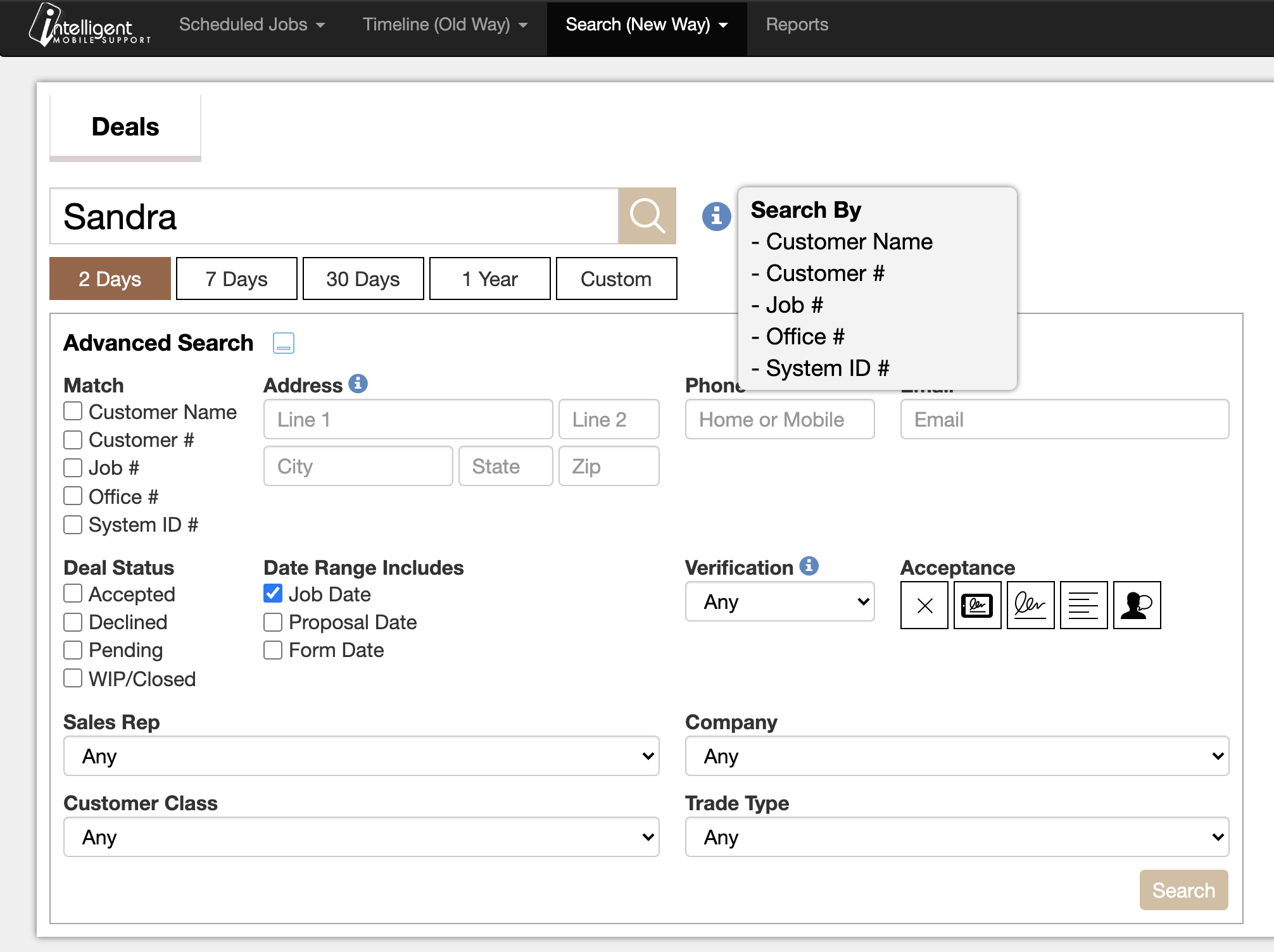Select the Custom range button
1274x952 pixels.
[617, 279]
